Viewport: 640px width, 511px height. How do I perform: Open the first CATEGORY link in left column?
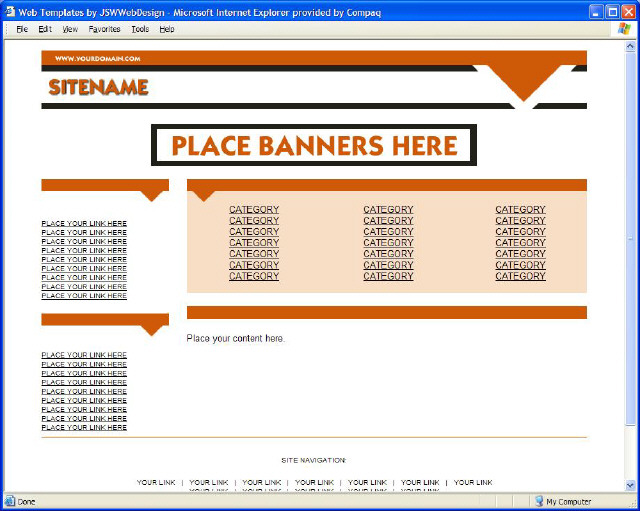click(254, 210)
